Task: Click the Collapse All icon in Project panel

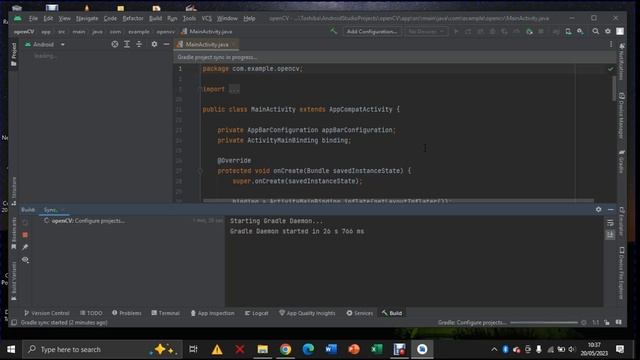Action: pyautogui.click(x=139, y=44)
